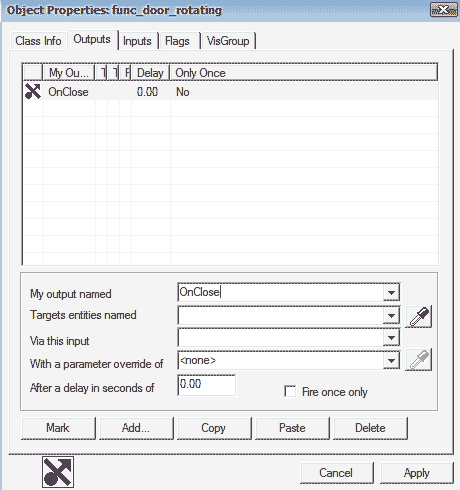
Task: Open the VisGroup tab
Action: [228, 41]
